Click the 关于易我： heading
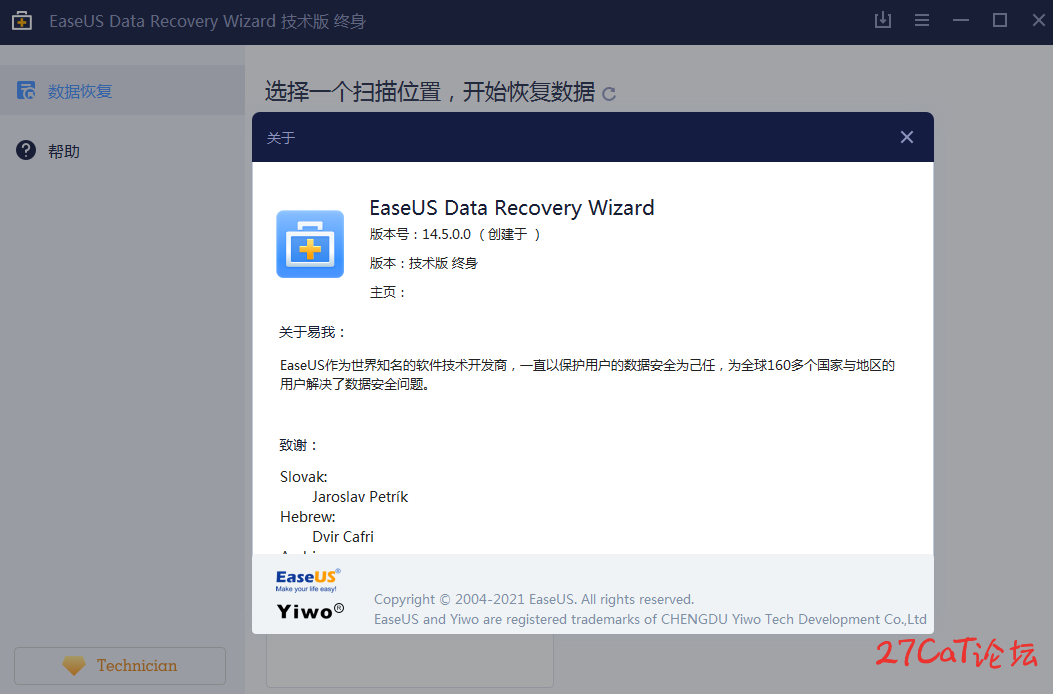 [313, 332]
